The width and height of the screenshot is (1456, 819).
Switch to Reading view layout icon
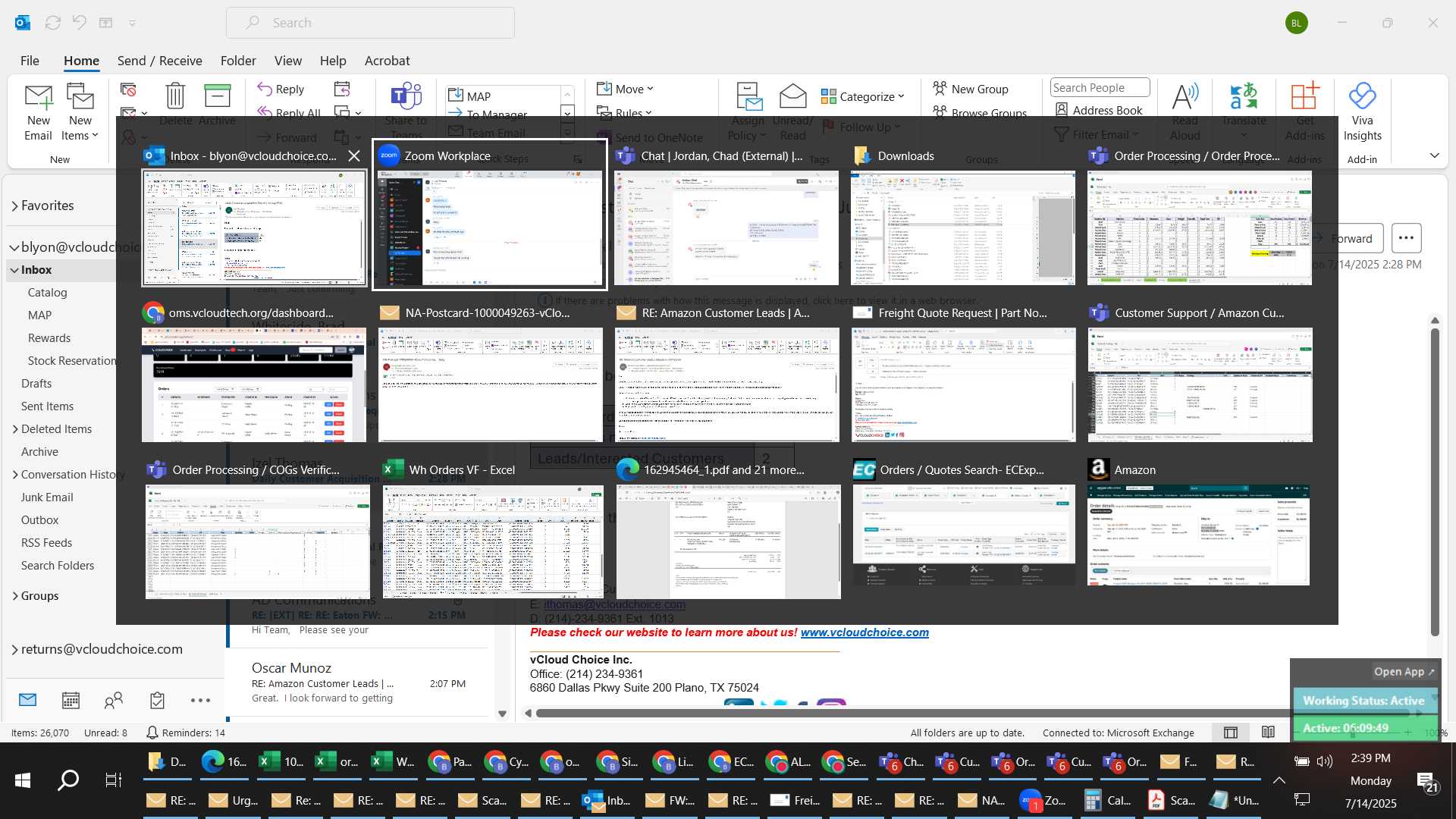pos(1268,733)
